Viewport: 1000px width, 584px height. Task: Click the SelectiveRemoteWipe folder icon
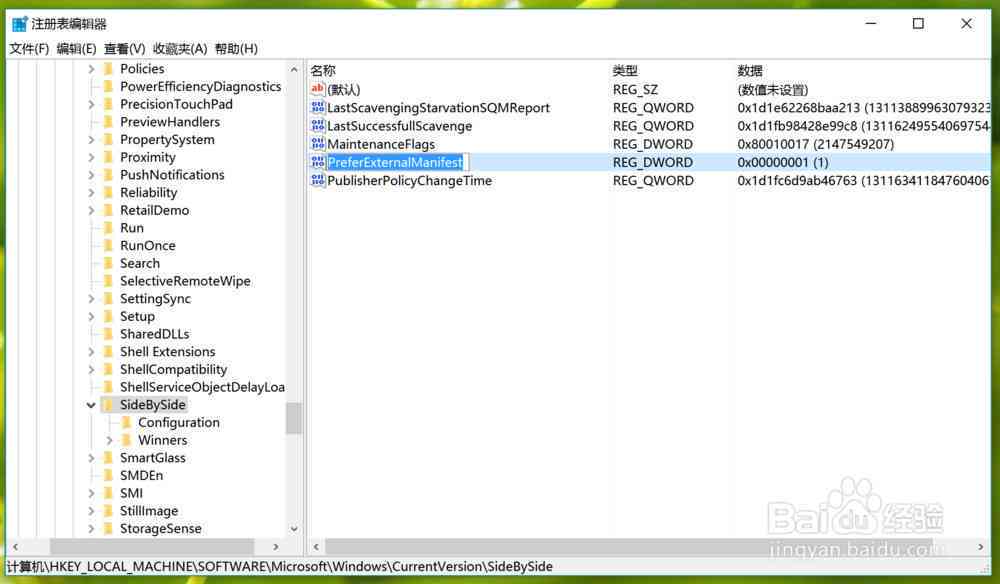pos(108,281)
